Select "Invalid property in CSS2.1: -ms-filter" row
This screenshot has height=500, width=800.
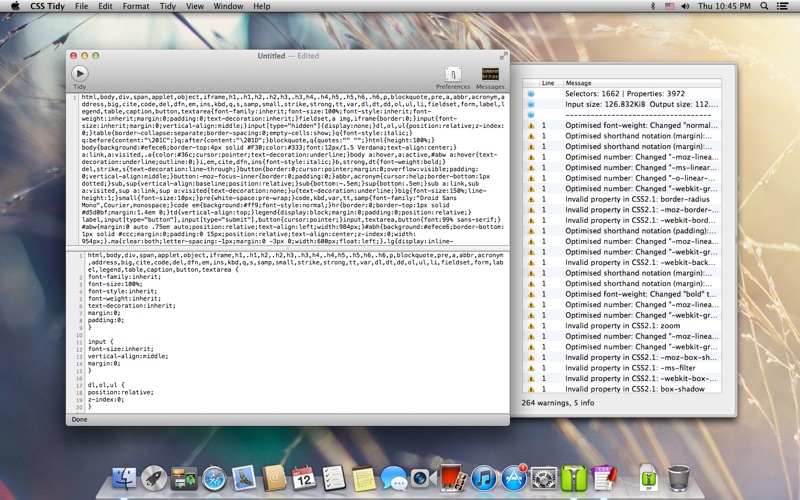[622, 368]
